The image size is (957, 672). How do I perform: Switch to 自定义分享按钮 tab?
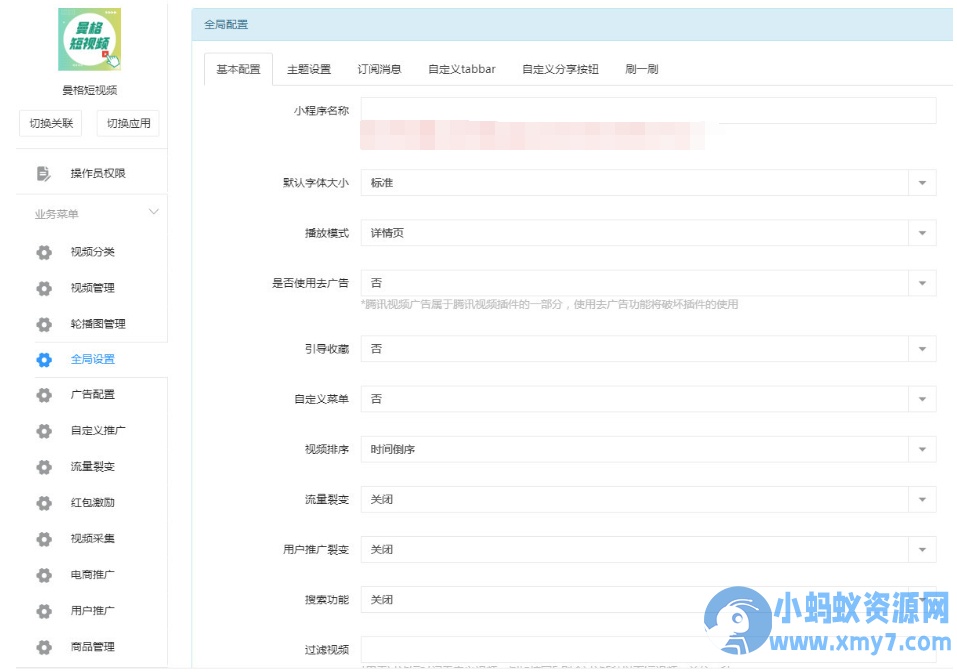pos(560,69)
